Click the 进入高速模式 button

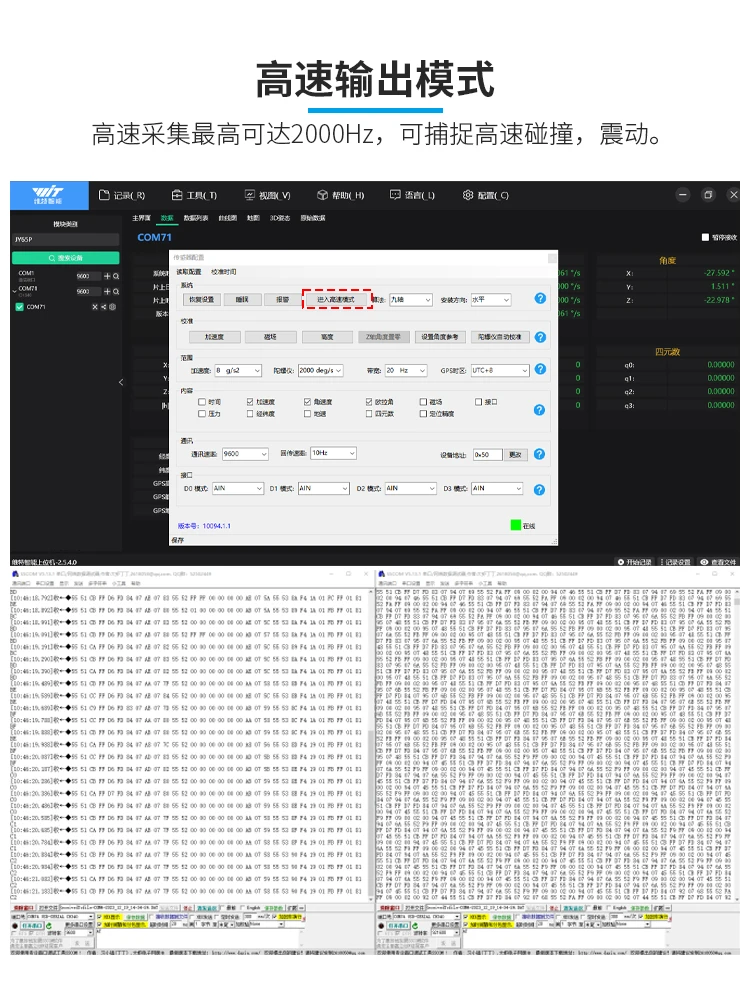tap(337, 299)
